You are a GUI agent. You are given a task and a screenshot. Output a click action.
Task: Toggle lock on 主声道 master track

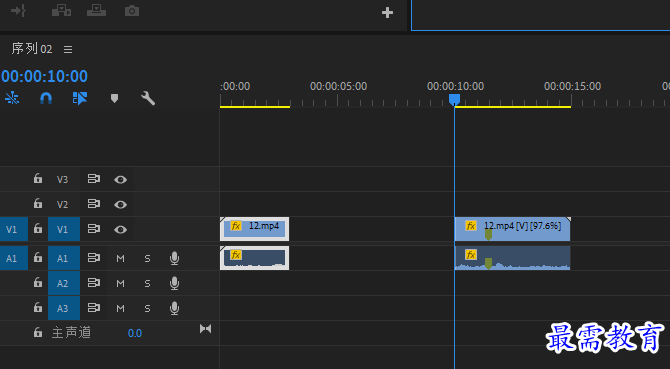tap(38, 332)
